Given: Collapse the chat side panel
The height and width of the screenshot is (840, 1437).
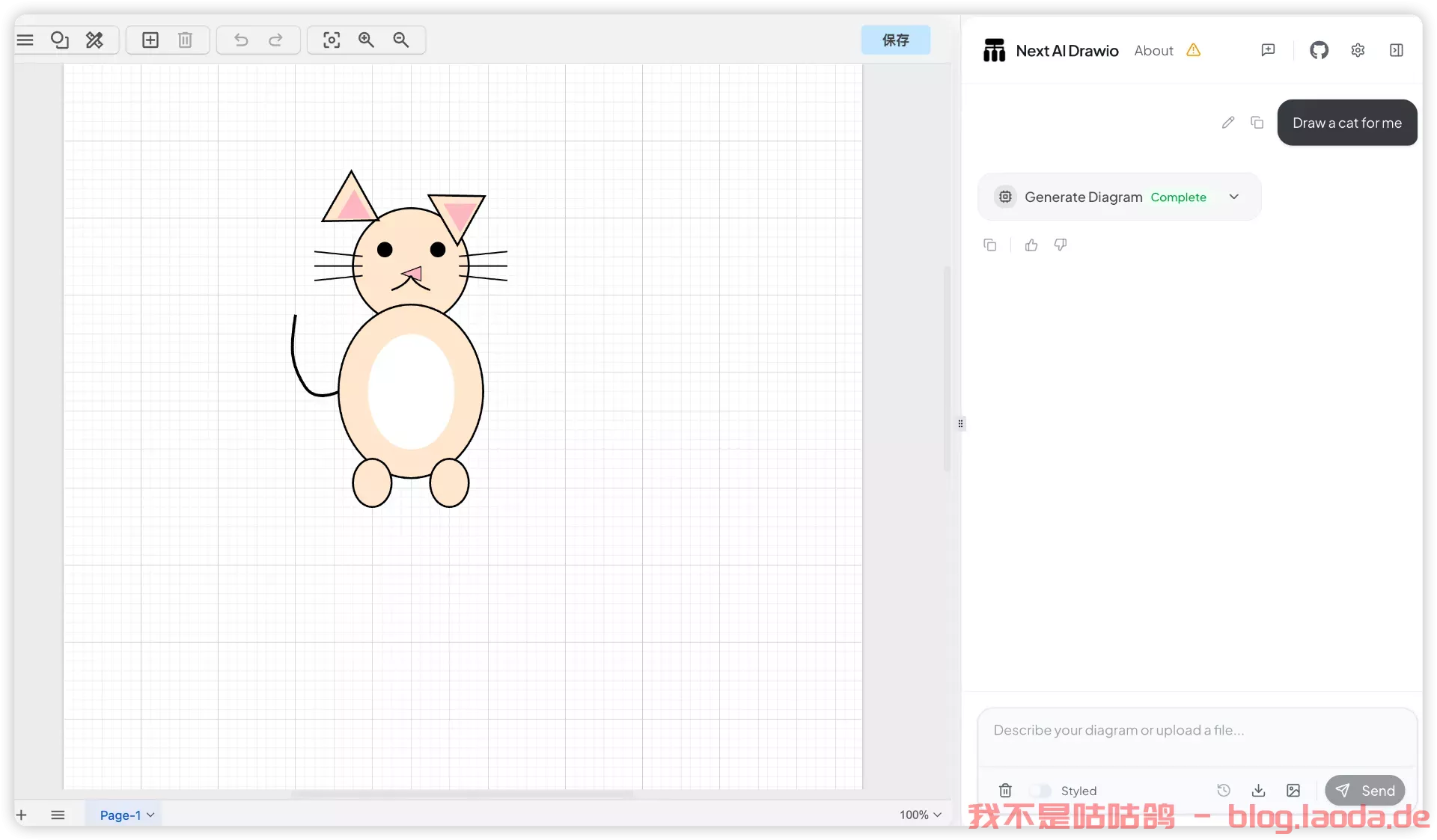Looking at the screenshot, I should pyautogui.click(x=1397, y=50).
